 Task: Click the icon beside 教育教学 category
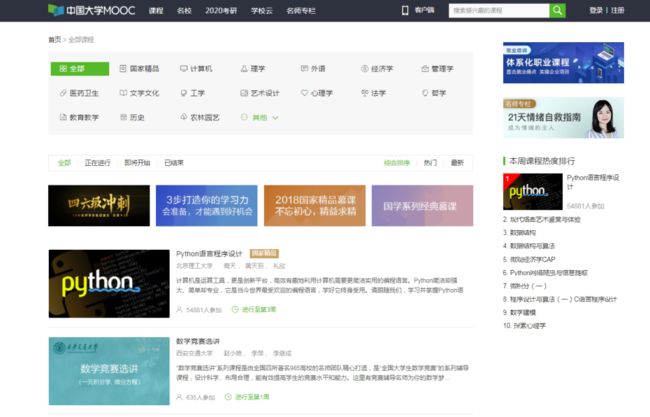click(63, 117)
